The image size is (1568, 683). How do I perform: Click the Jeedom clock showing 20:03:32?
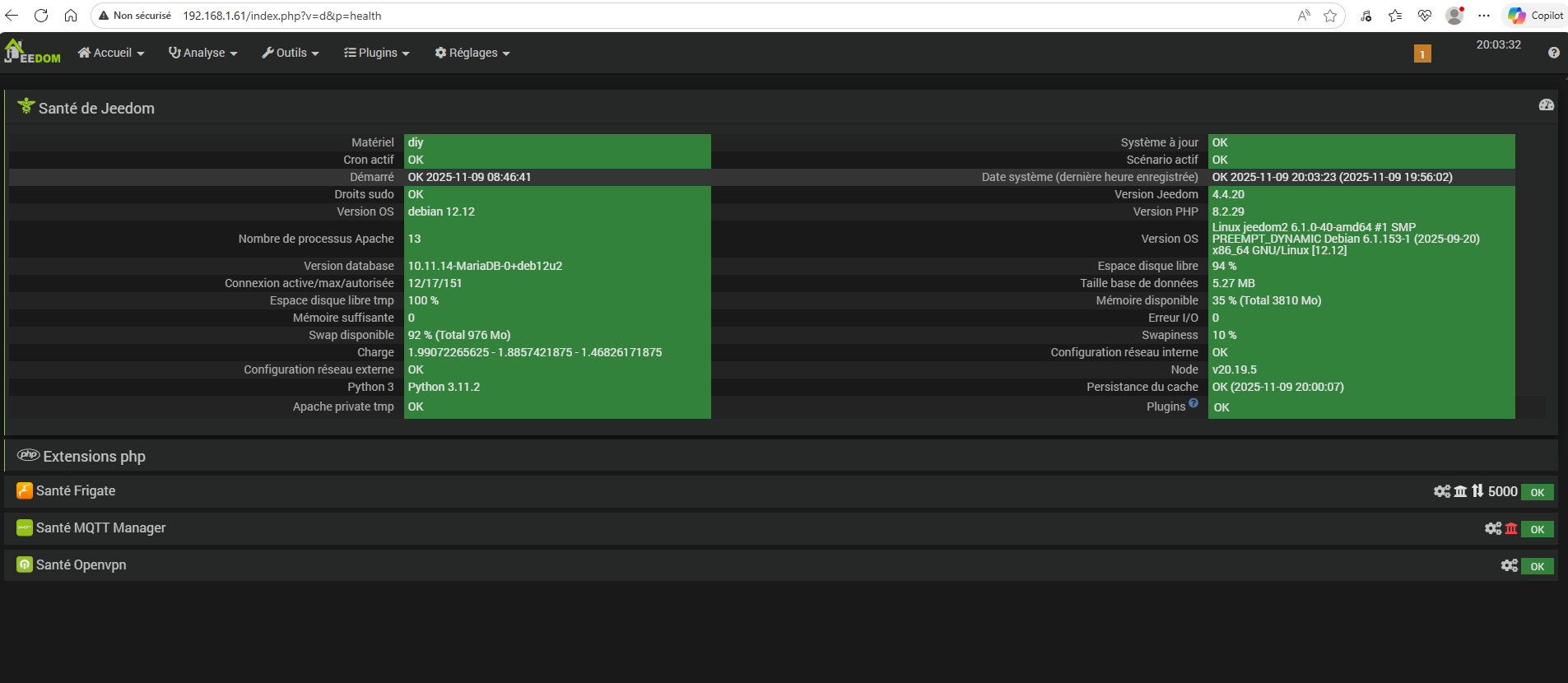tap(1498, 44)
